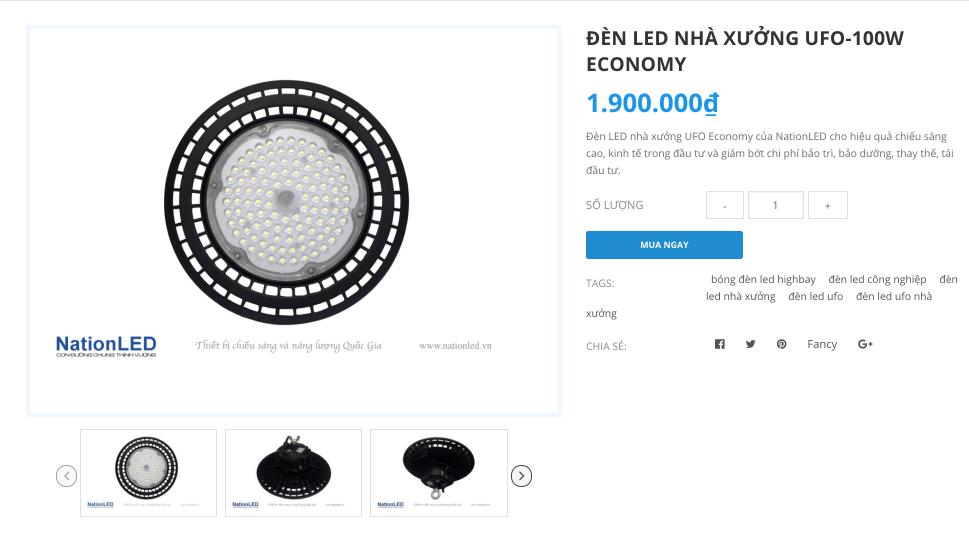Decrease quantity with minus button
Image resolution: width=969 pixels, height=533 pixels.
pyautogui.click(x=724, y=205)
